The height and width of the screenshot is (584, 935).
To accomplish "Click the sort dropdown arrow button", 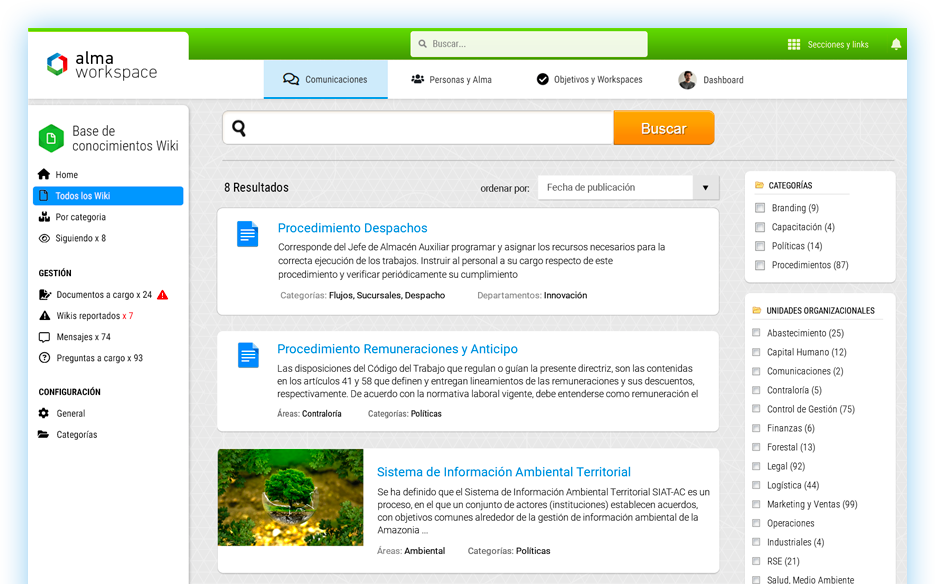I will pos(705,187).
